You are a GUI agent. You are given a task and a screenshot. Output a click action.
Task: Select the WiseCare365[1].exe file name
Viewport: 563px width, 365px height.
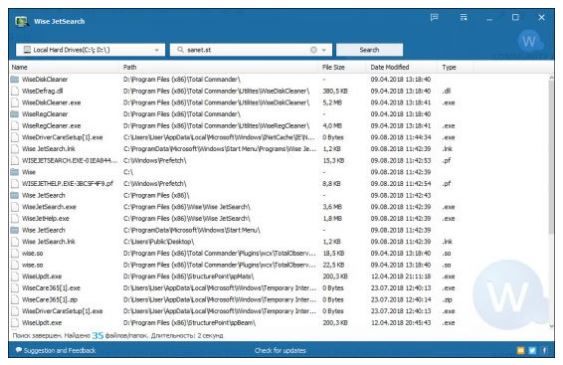pyautogui.click(x=51, y=288)
